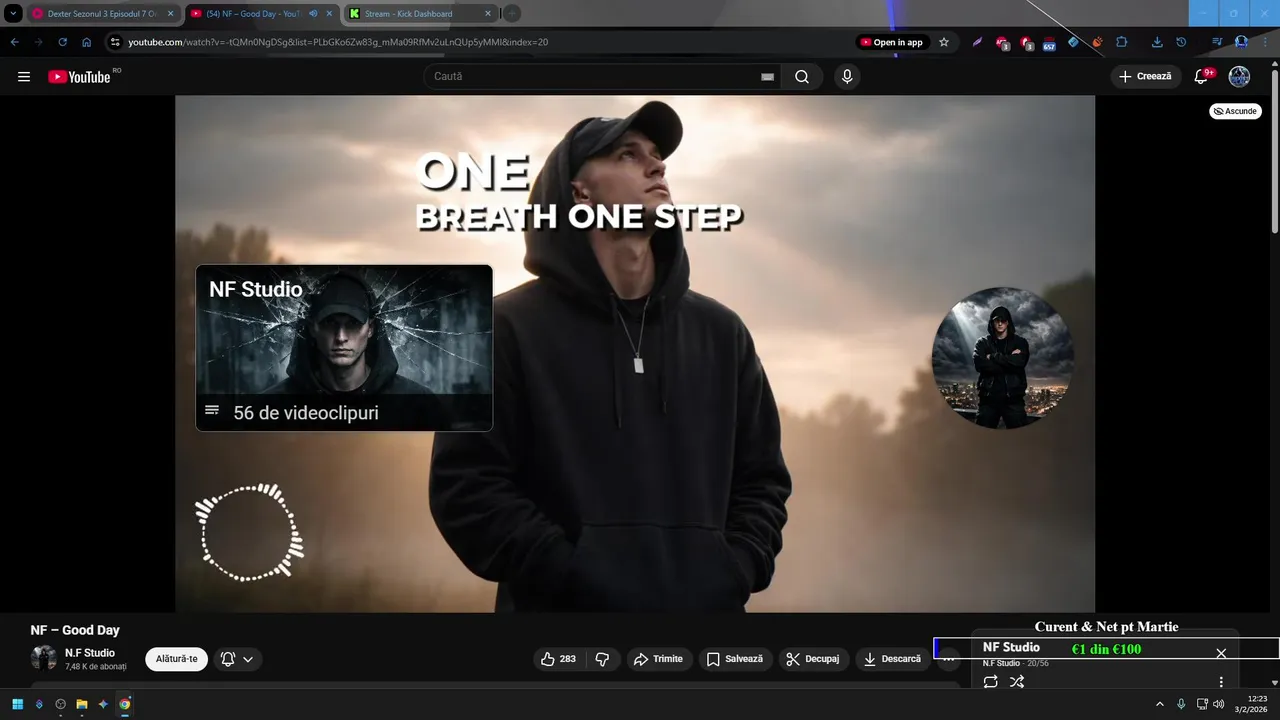The image size is (1280, 720).
Task: Click the round channel watermark in the video
Action: [1003, 358]
